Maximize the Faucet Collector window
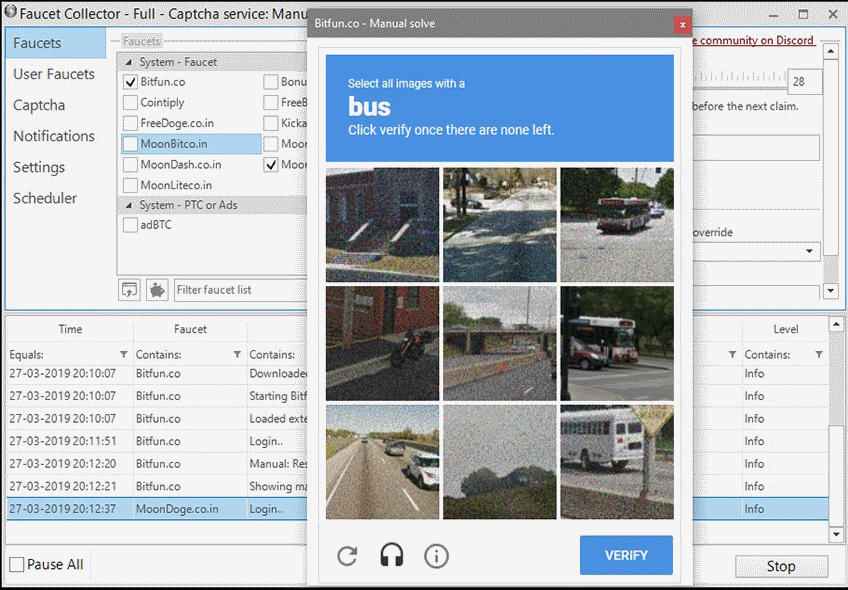 coord(803,15)
